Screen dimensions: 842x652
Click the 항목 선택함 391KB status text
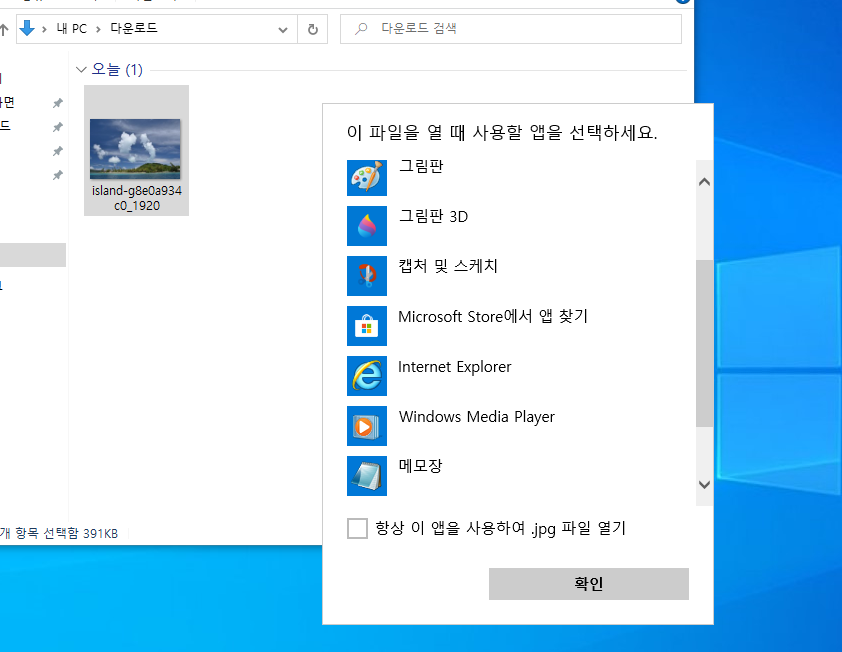67,533
